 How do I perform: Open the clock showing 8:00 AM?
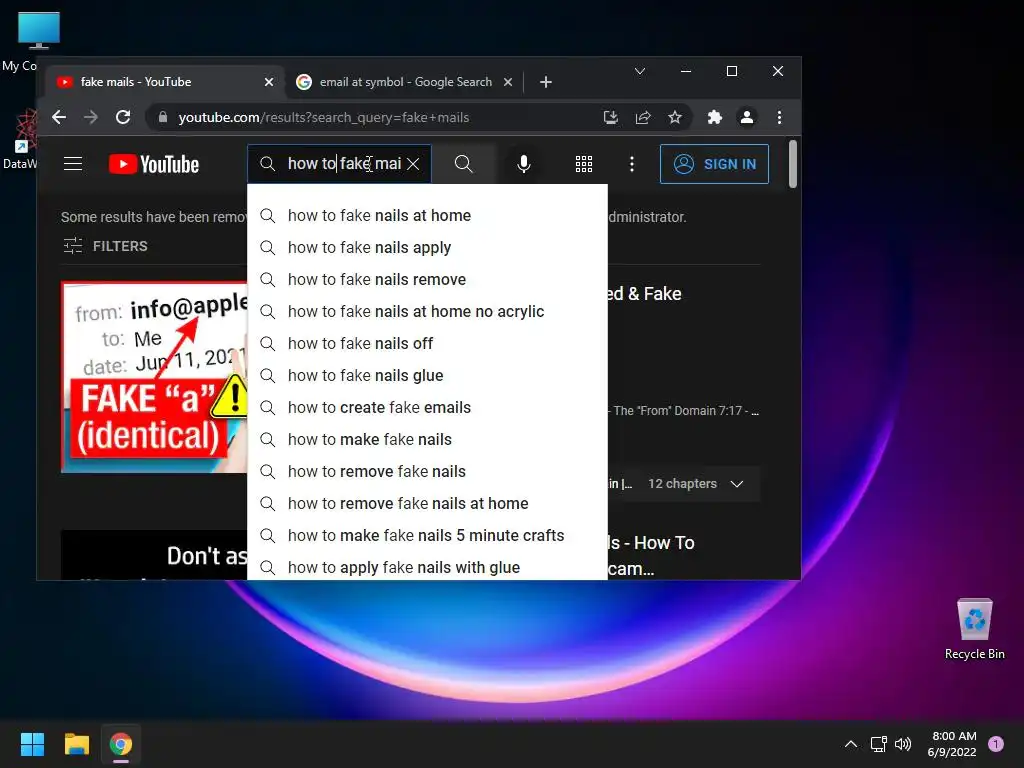952,744
